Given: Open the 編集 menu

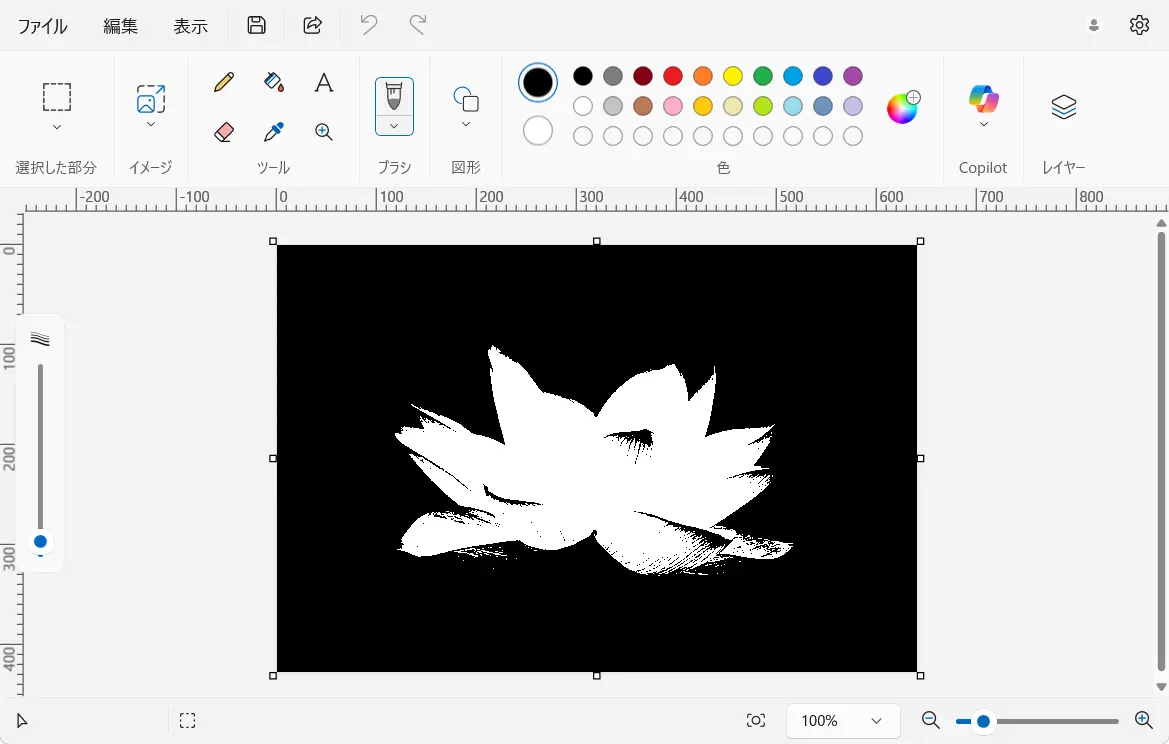Looking at the screenshot, I should (121, 26).
